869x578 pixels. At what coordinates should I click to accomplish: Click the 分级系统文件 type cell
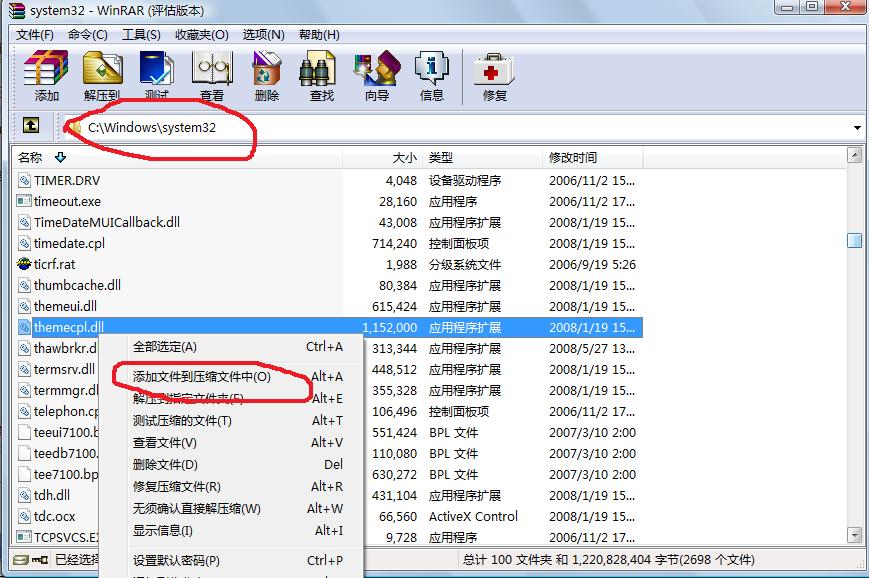464,264
